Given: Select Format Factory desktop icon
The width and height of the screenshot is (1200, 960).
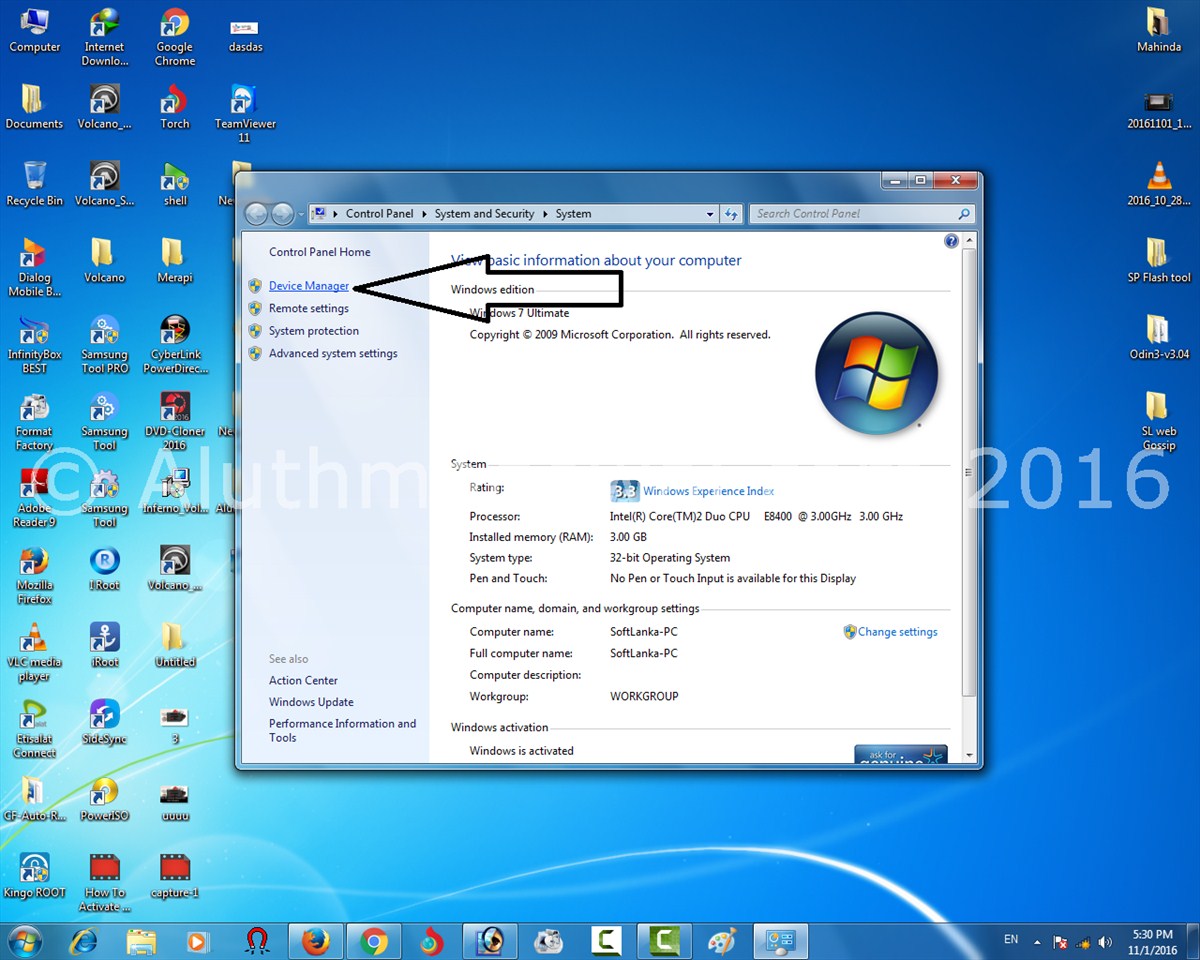Looking at the screenshot, I should (35, 422).
